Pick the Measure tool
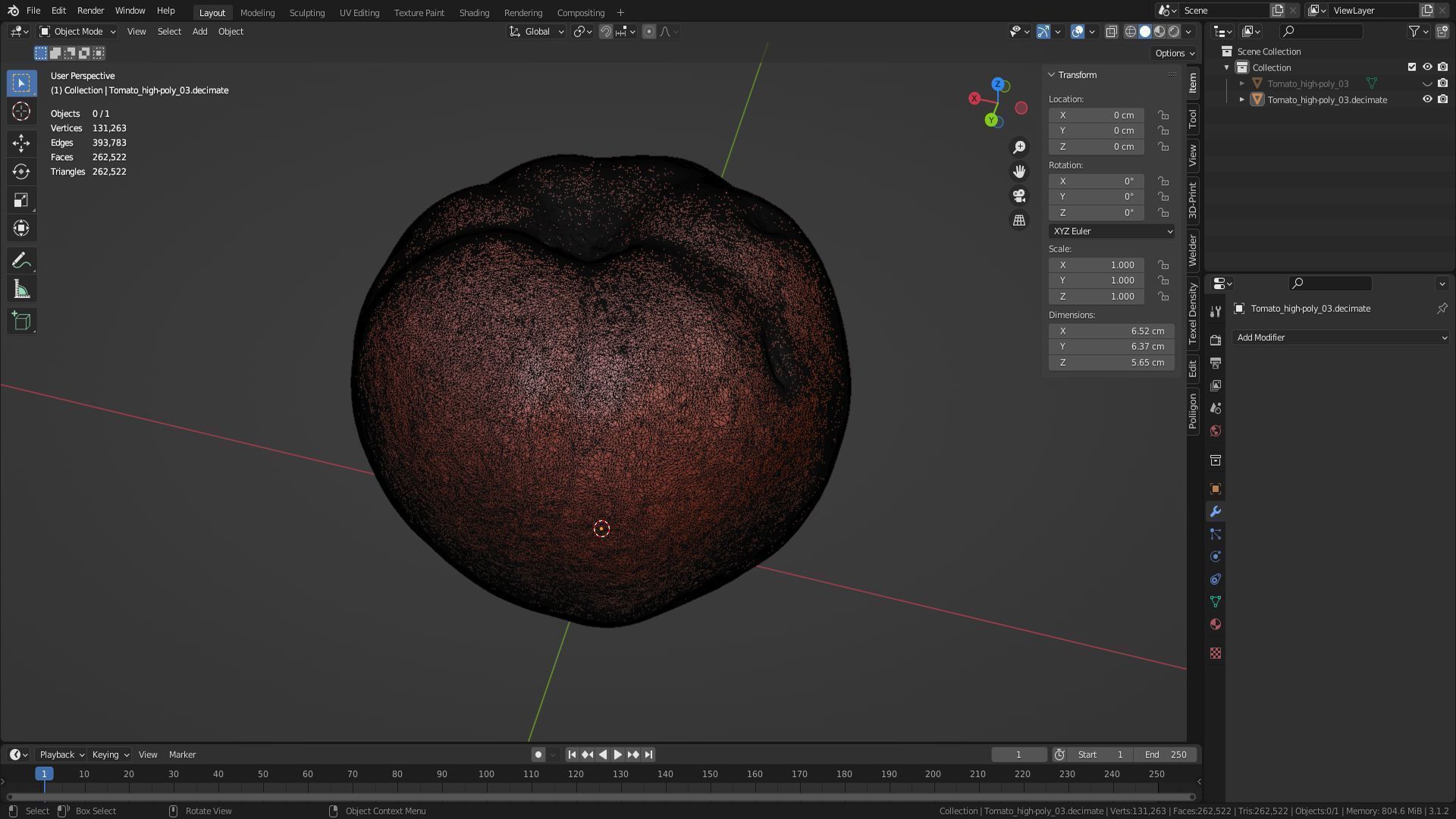 coord(21,290)
